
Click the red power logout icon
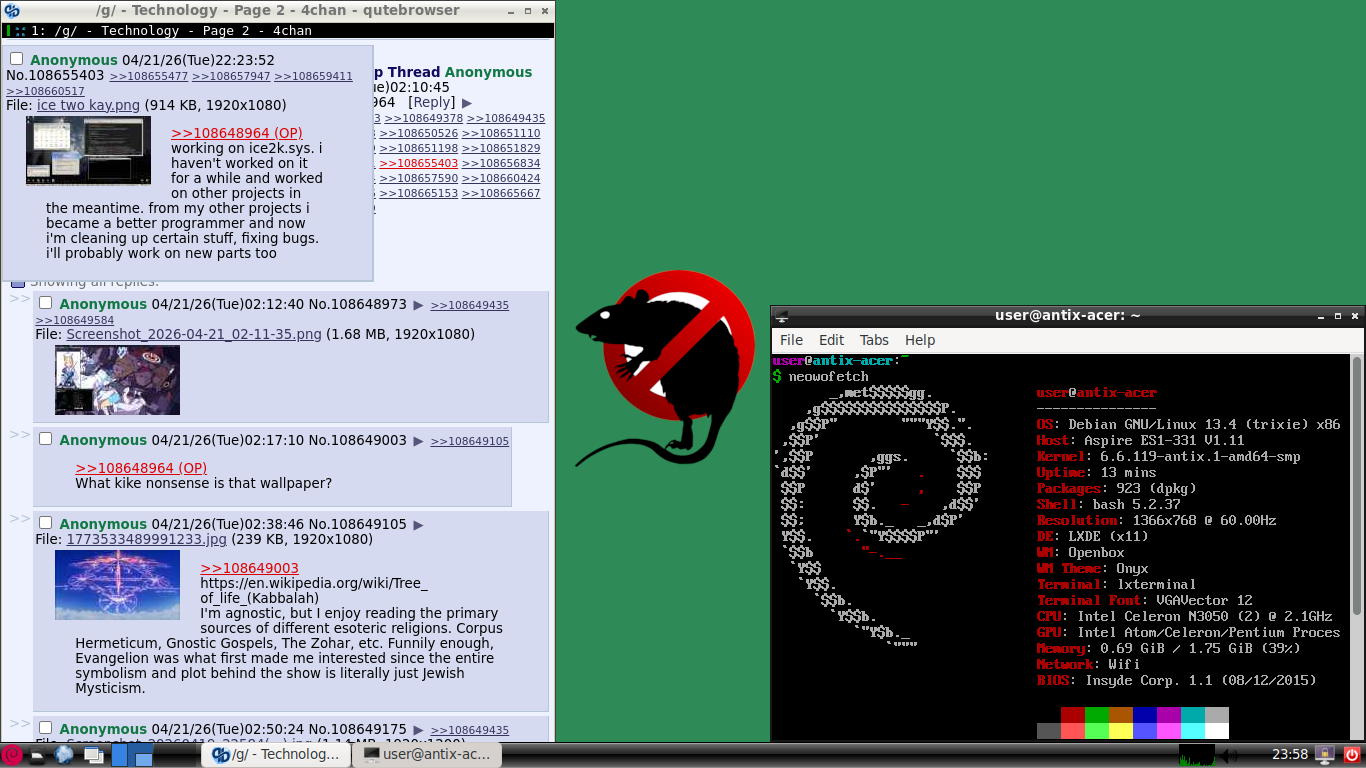coord(1352,755)
